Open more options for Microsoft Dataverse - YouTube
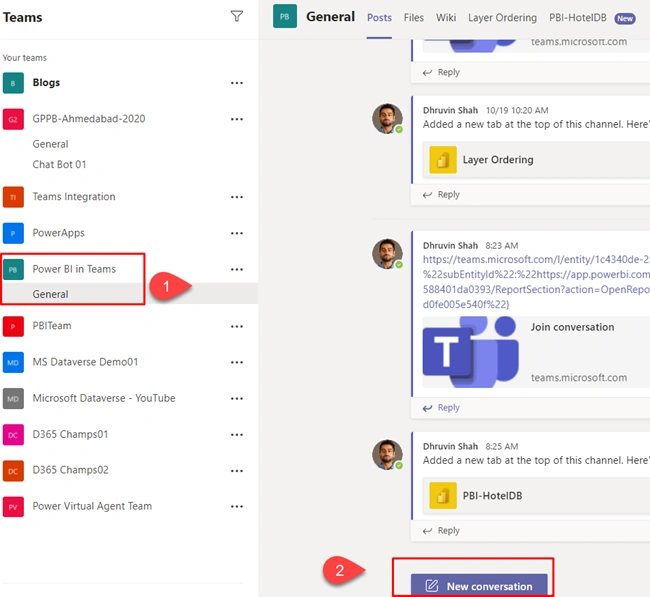This screenshot has width=650, height=597. click(x=237, y=398)
